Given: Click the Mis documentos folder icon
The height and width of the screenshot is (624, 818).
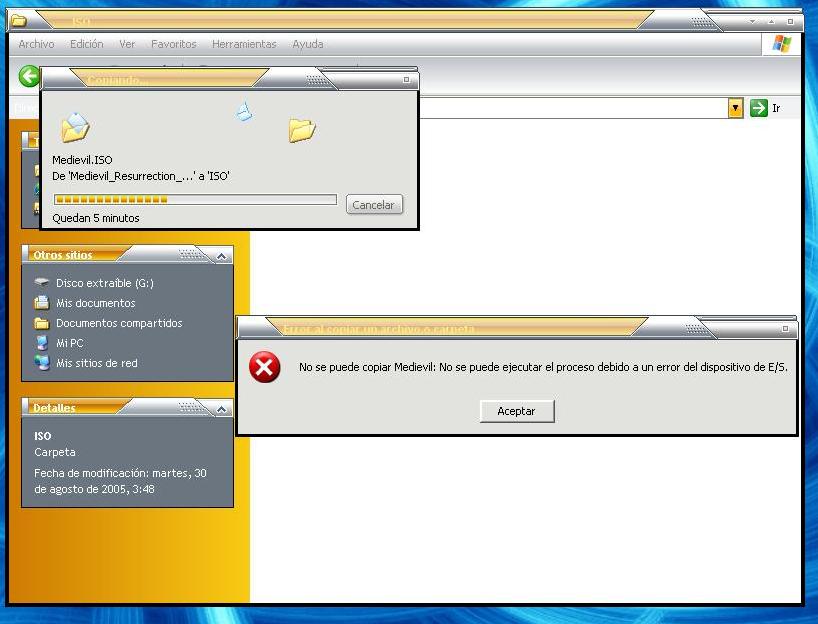Looking at the screenshot, I should pyautogui.click(x=41, y=303).
